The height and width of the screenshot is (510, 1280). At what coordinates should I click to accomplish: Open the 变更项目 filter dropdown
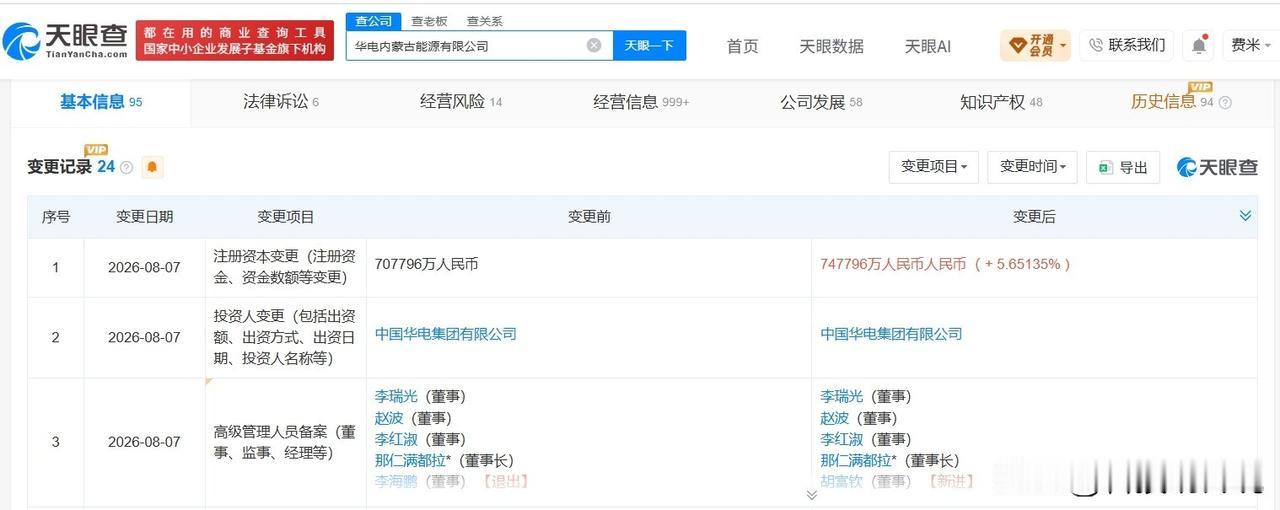click(934, 167)
